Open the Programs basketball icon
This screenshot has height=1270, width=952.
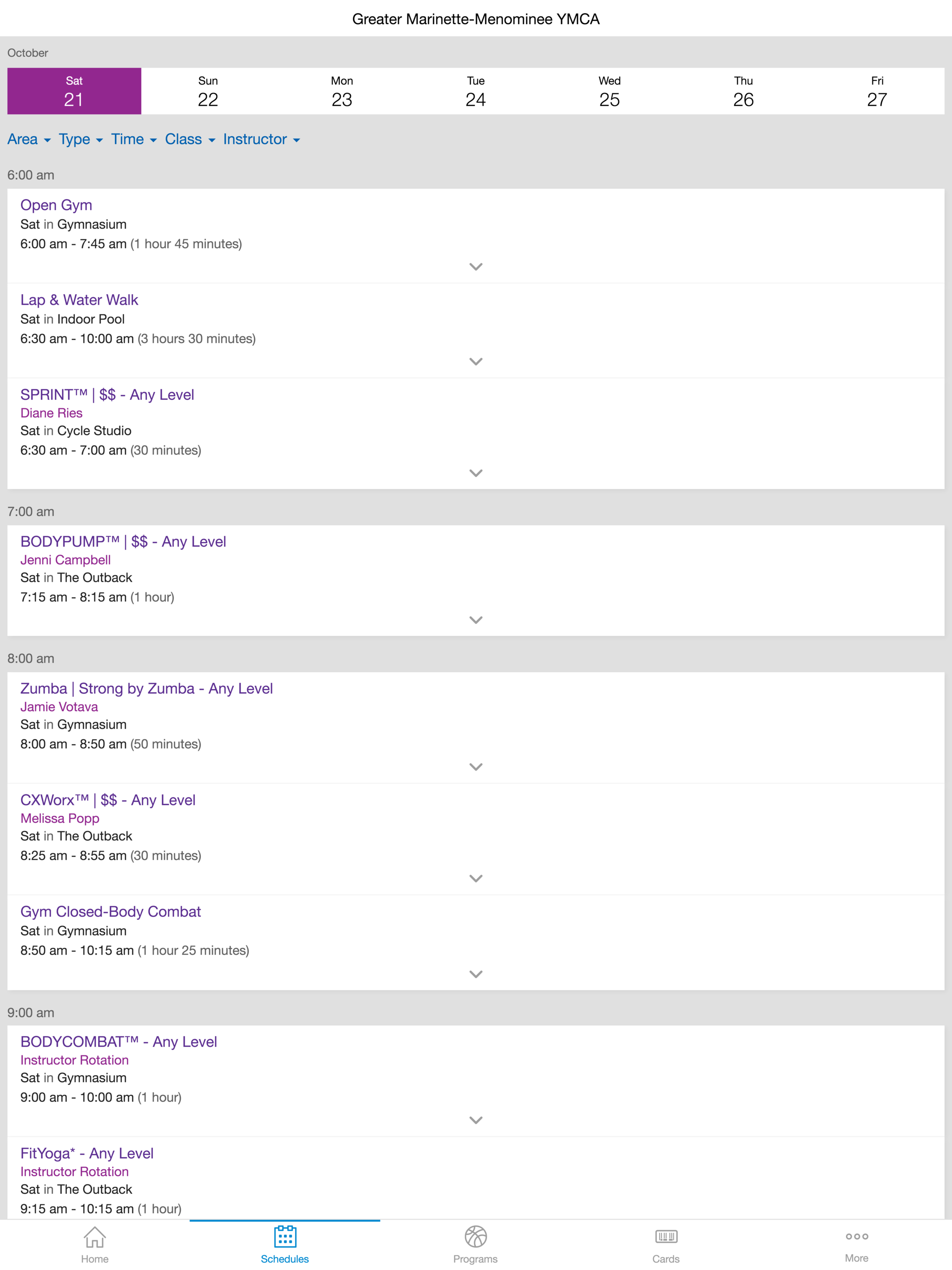pyautogui.click(x=476, y=1237)
